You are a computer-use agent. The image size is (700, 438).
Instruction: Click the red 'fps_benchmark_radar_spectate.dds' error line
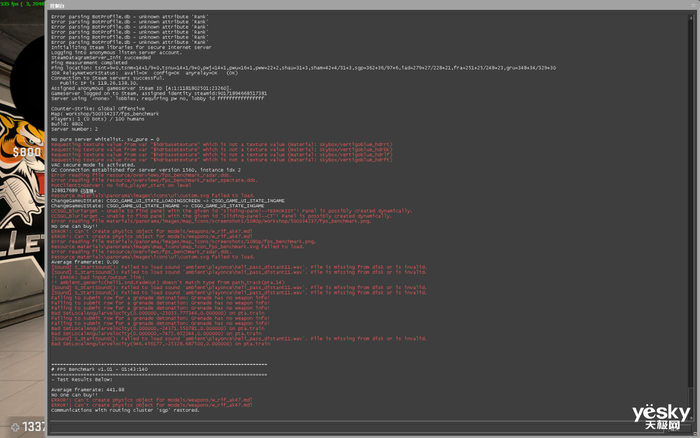click(x=154, y=180)
